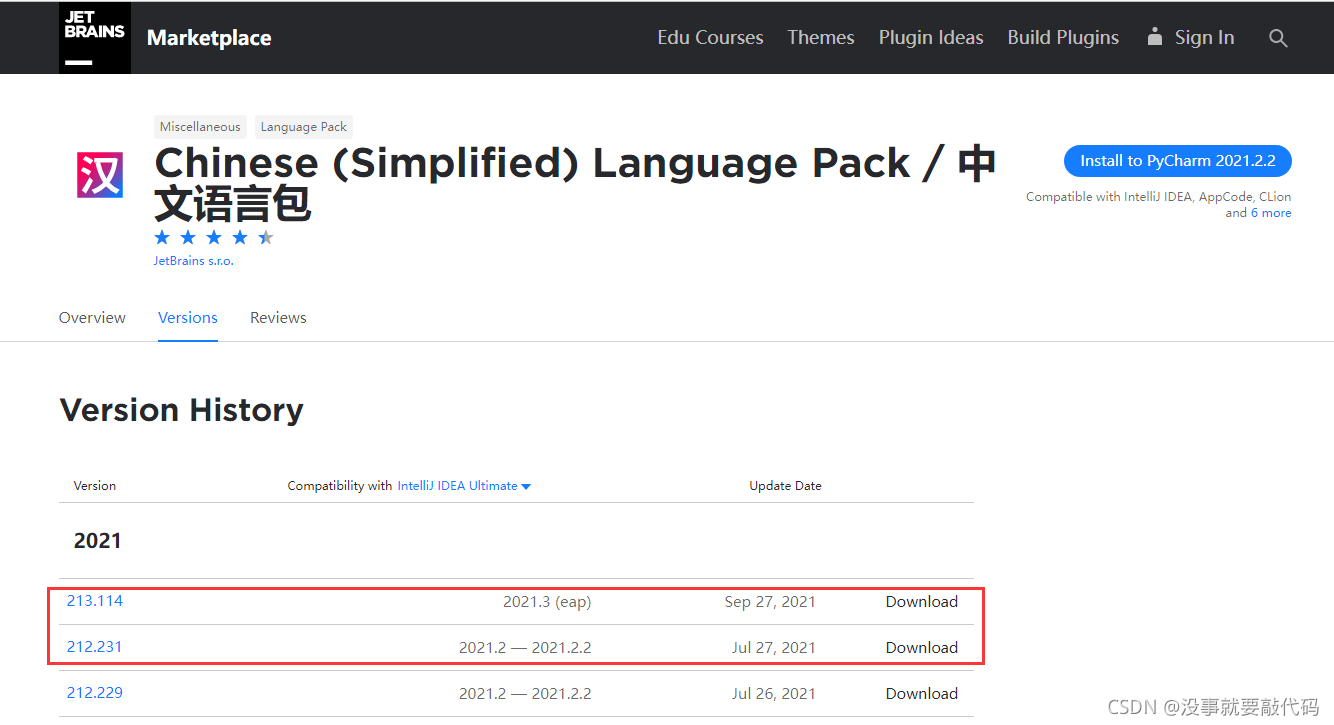
Task: Open the search magnifier icon
Action: click(x=1278, y=38)
